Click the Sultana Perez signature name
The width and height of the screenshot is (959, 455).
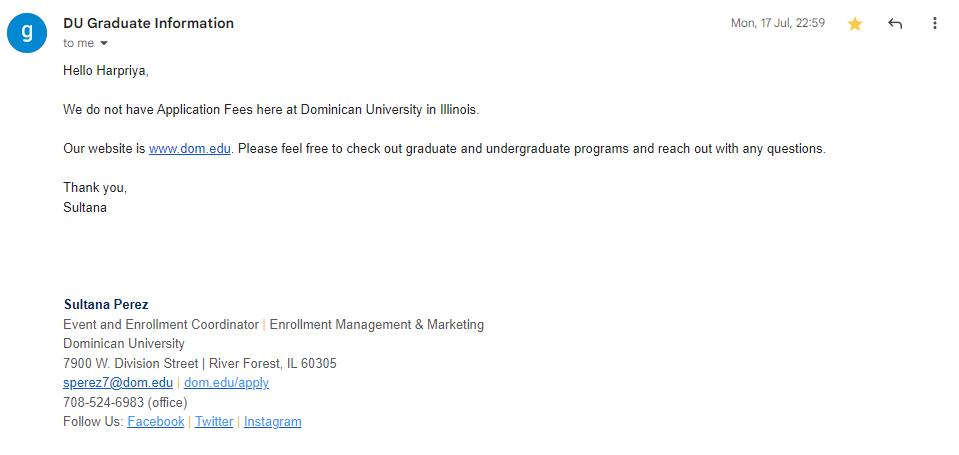[106, 305]
